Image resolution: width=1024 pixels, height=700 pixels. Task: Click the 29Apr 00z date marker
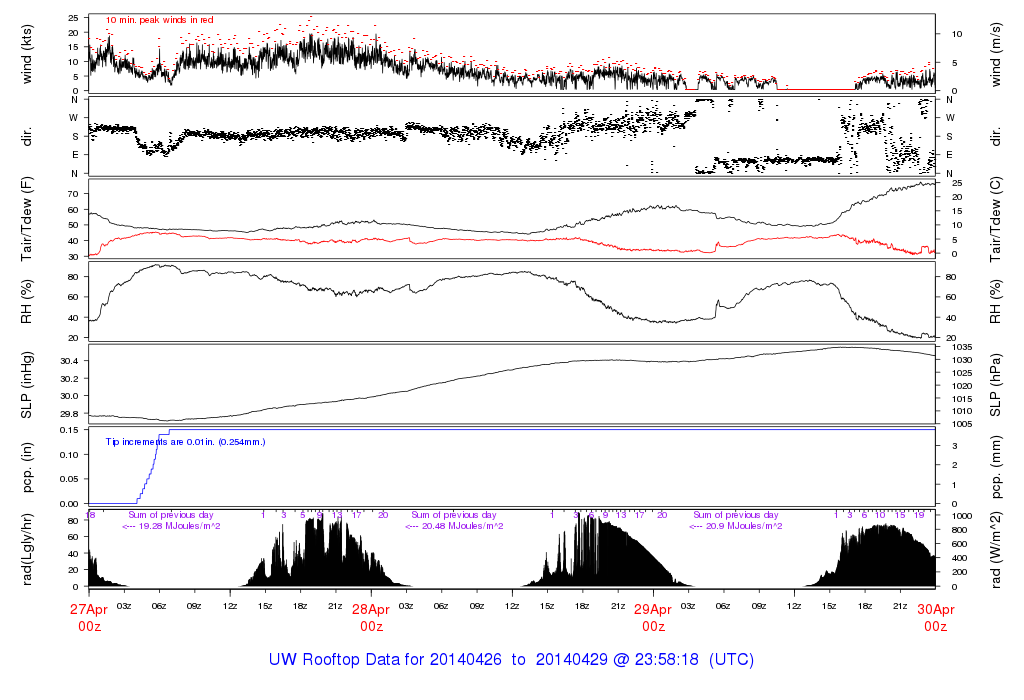click(653, 617)
